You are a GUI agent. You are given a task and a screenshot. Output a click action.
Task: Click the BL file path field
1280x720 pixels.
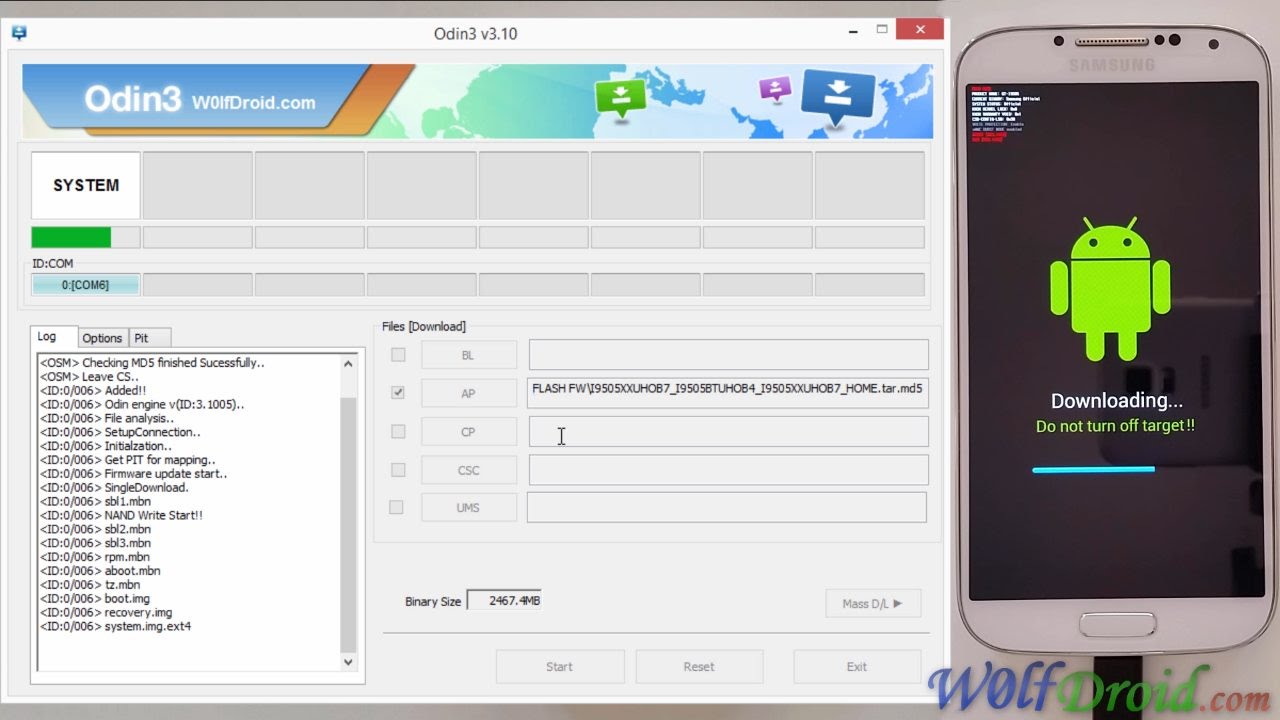728,355
